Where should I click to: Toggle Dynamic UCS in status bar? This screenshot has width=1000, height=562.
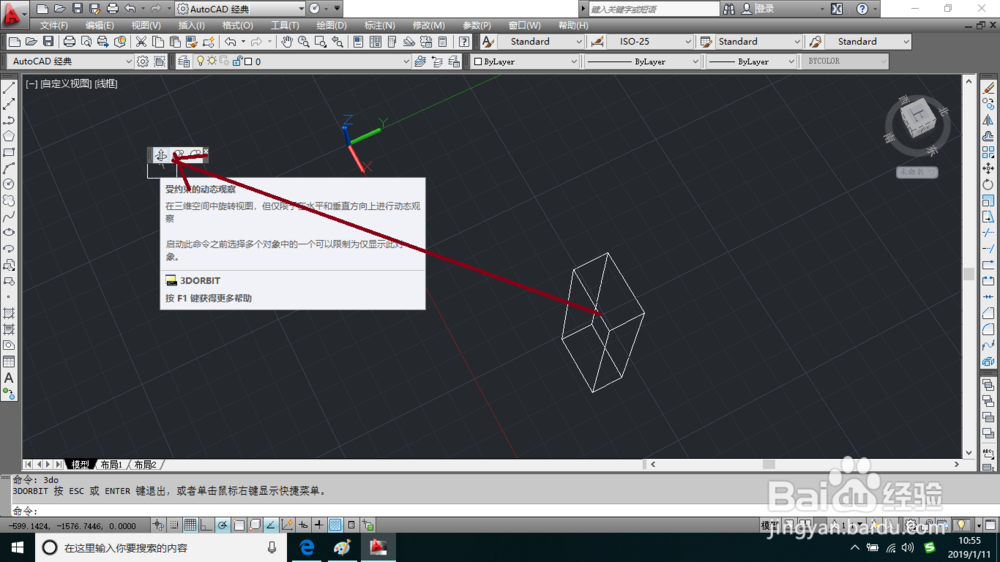[287, 525]
